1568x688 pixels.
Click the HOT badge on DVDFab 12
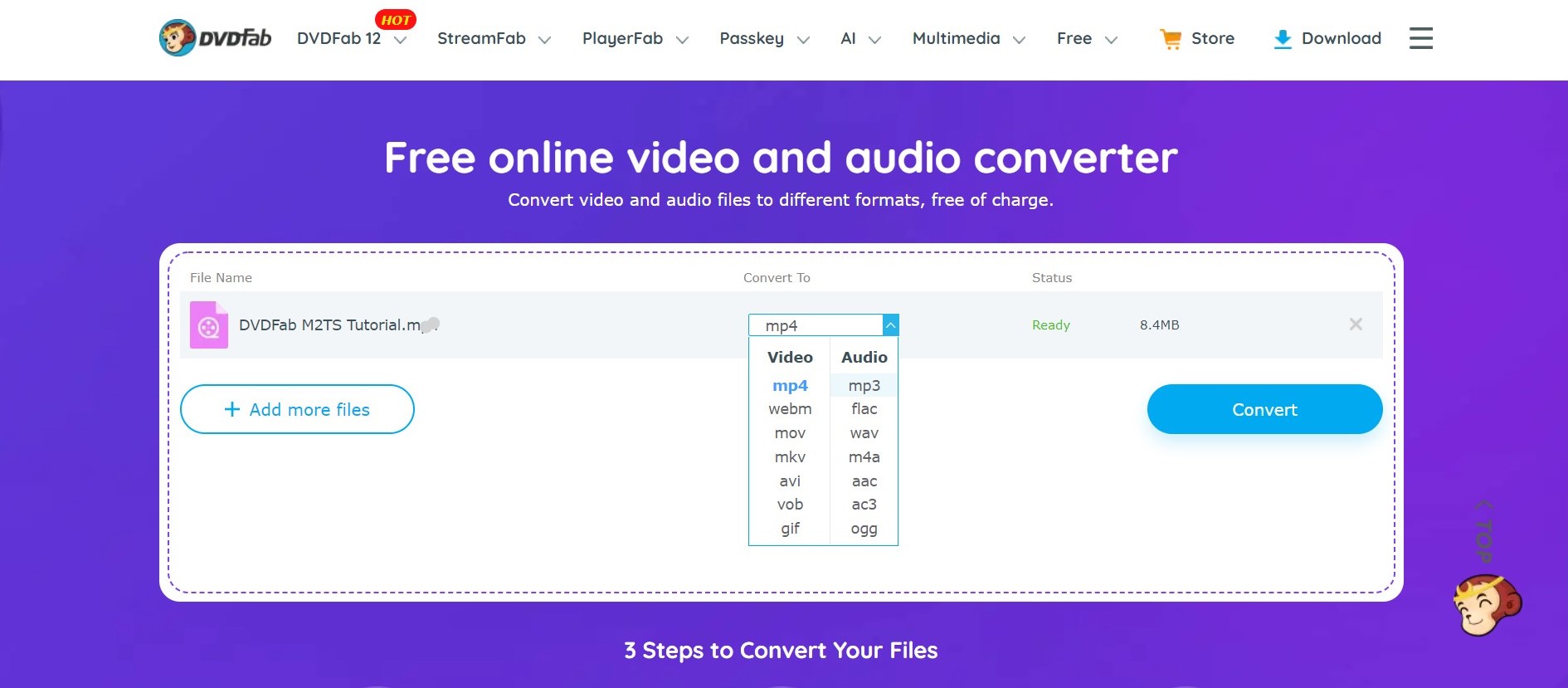coord(396,20)
